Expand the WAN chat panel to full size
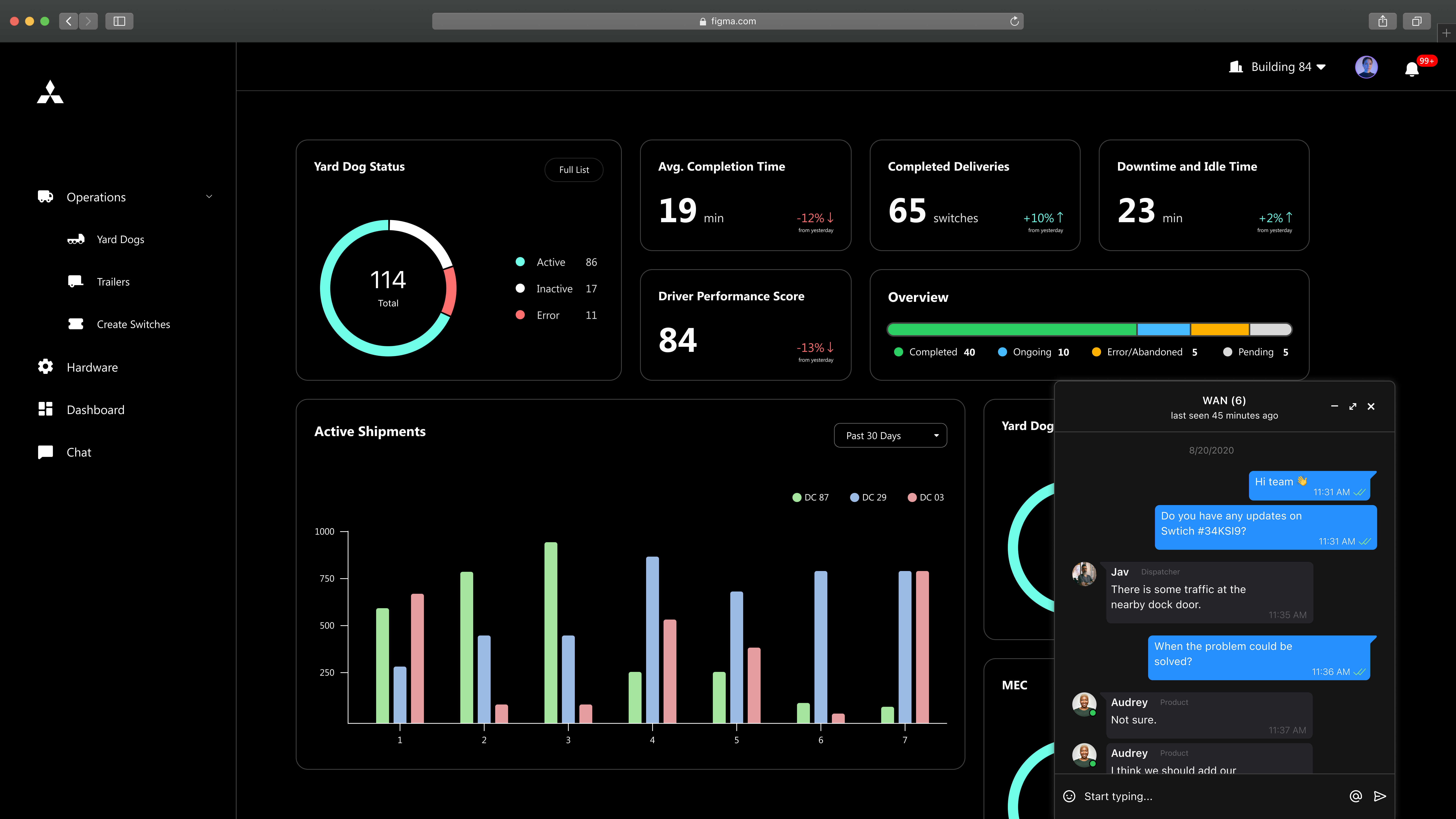1456x819 pixels. pyautogui.click(x=1352, y=406)
